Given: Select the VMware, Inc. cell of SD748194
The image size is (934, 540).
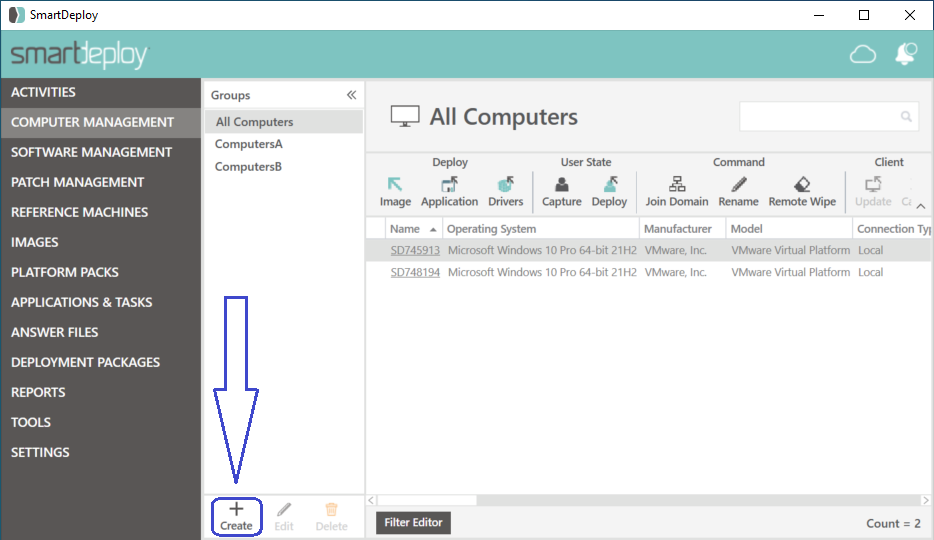Looking at the screenshot, I should tap(683, 273).
